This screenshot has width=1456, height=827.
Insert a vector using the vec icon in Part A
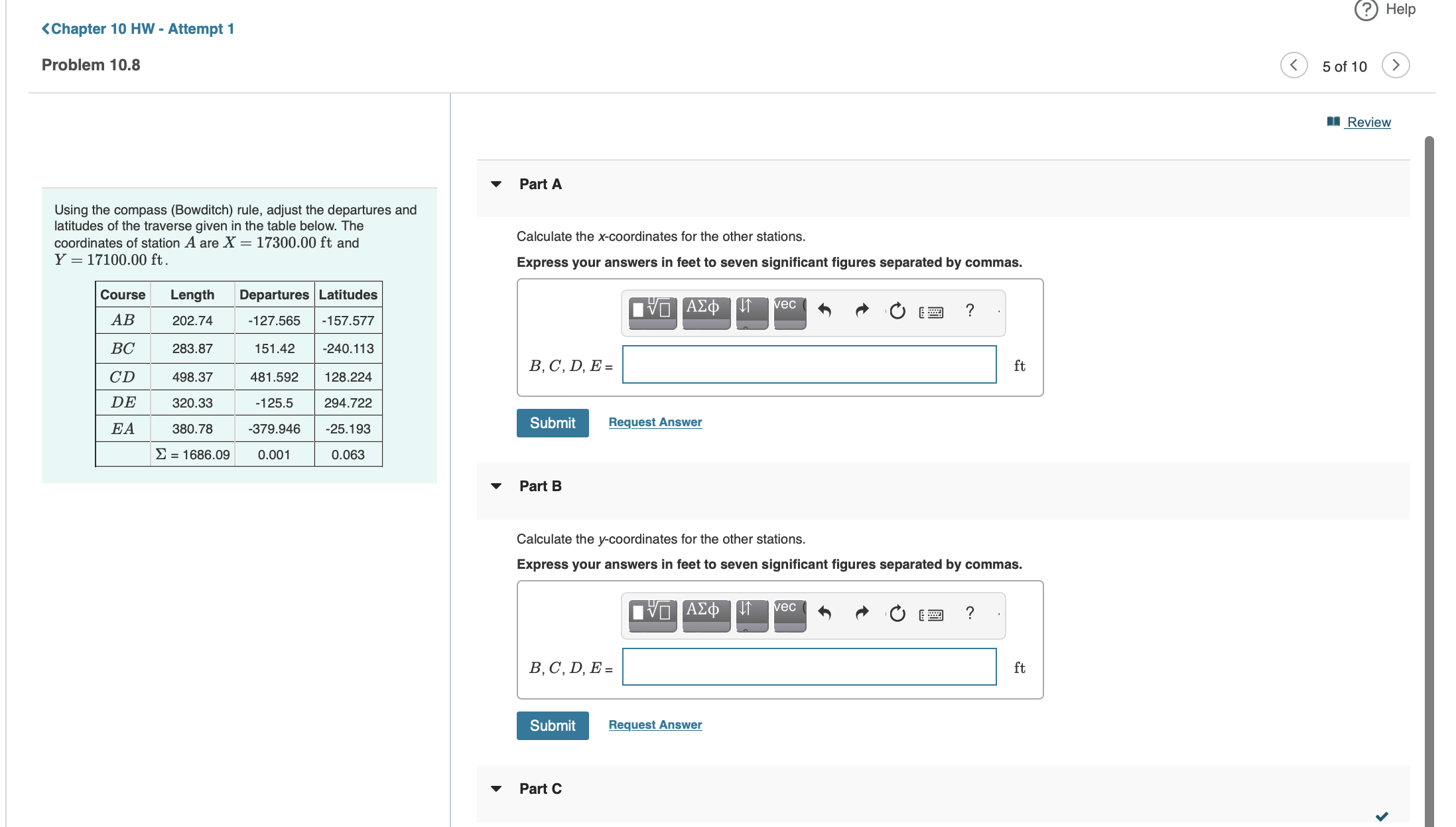click(x=789, y=312)
